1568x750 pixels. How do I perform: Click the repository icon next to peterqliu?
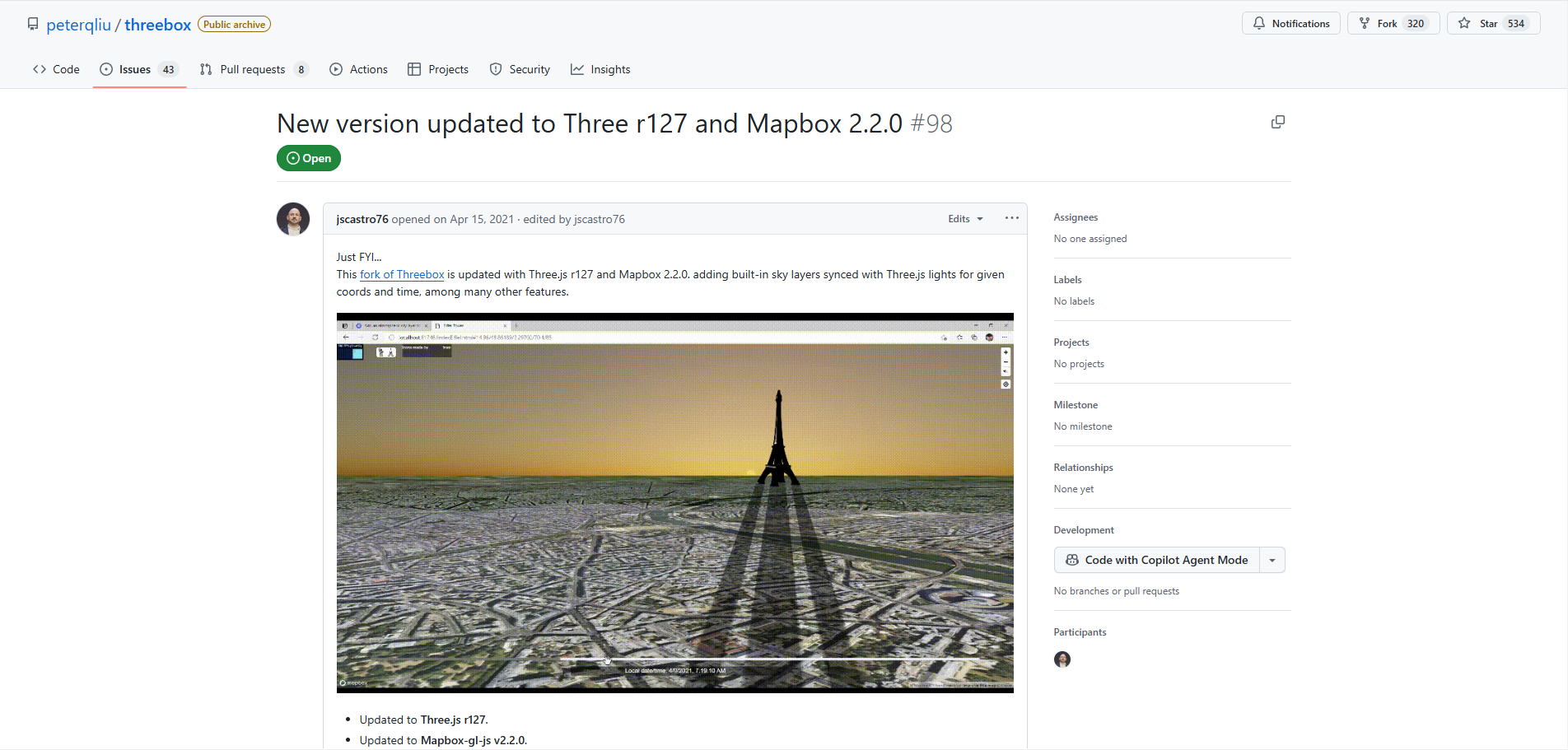pyautogui.click(x=33, y=24)
